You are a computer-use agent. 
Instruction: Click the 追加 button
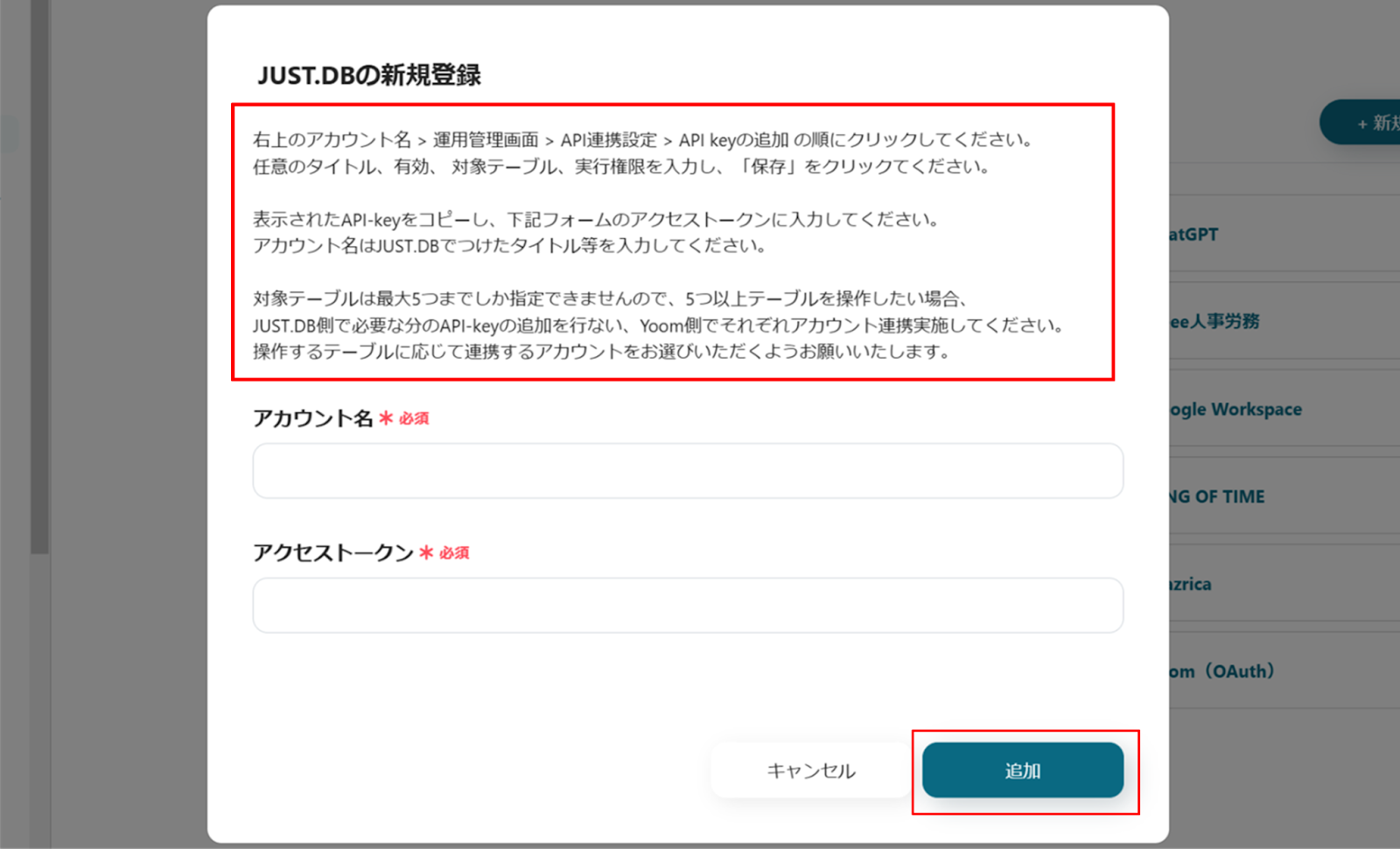click(1023, 770)
